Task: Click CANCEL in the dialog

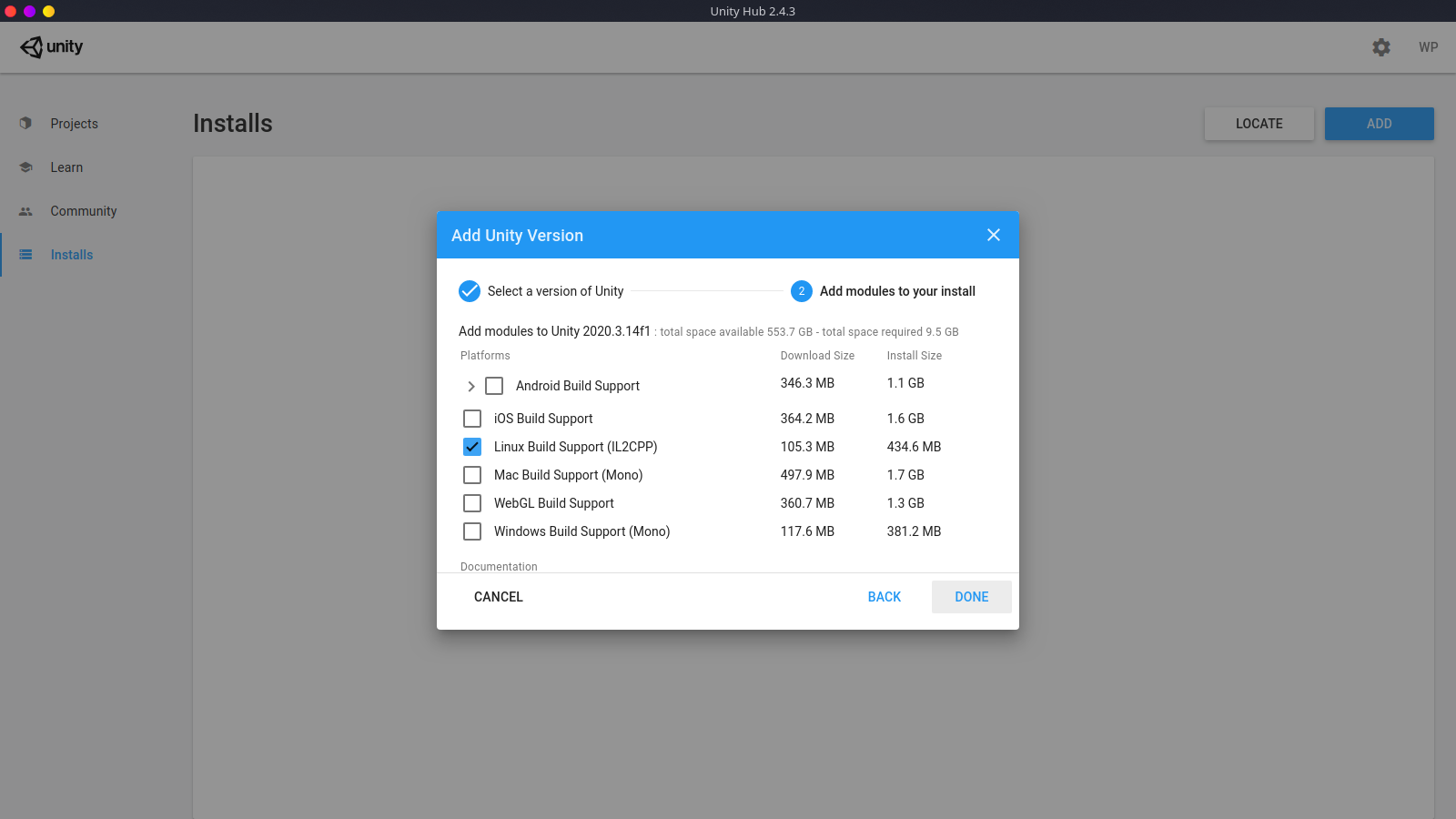Action: (499, 597)
